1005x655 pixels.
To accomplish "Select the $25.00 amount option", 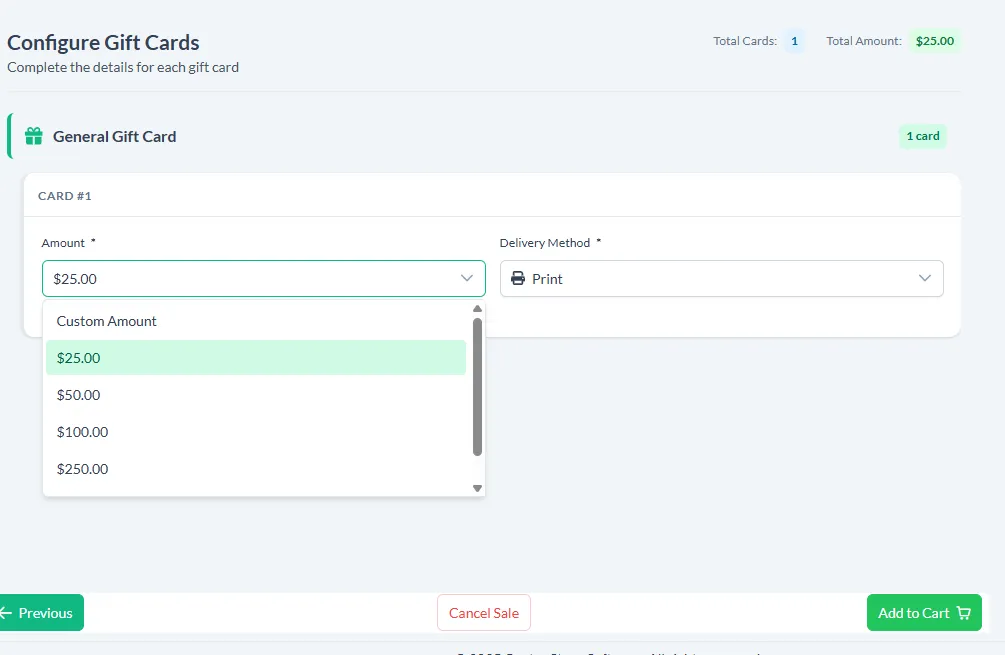I will coord(256,358).
